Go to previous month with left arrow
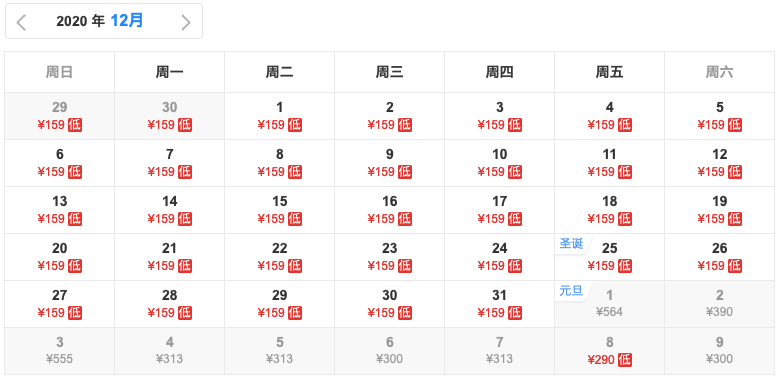 coord(21,22)
